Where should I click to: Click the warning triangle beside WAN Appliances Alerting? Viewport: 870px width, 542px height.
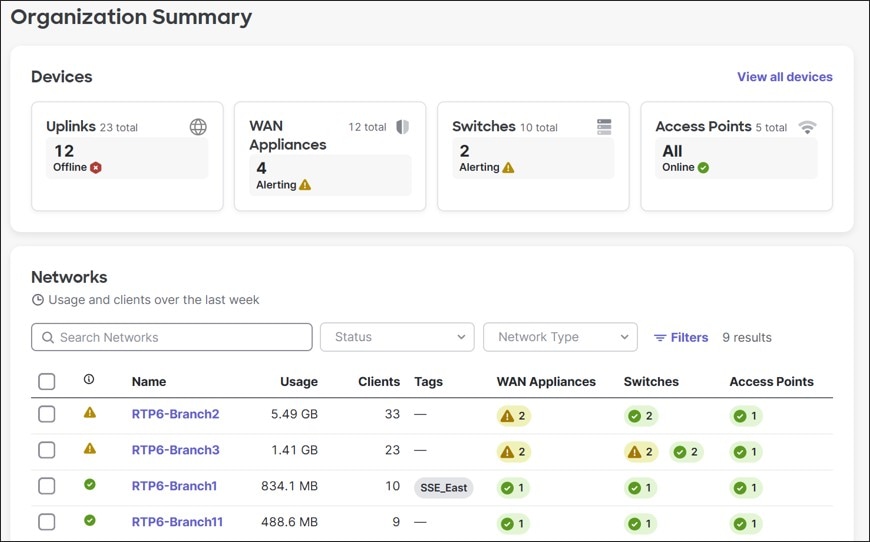[305, 185]
